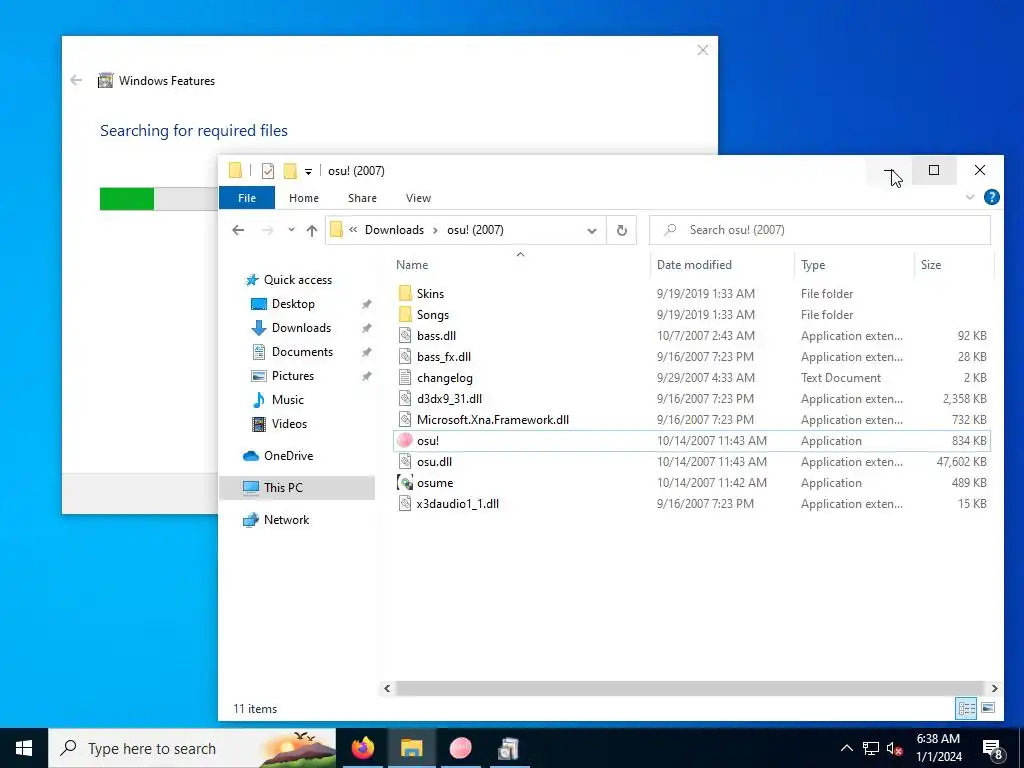Open the Windows Start menu

coord(24,748)
